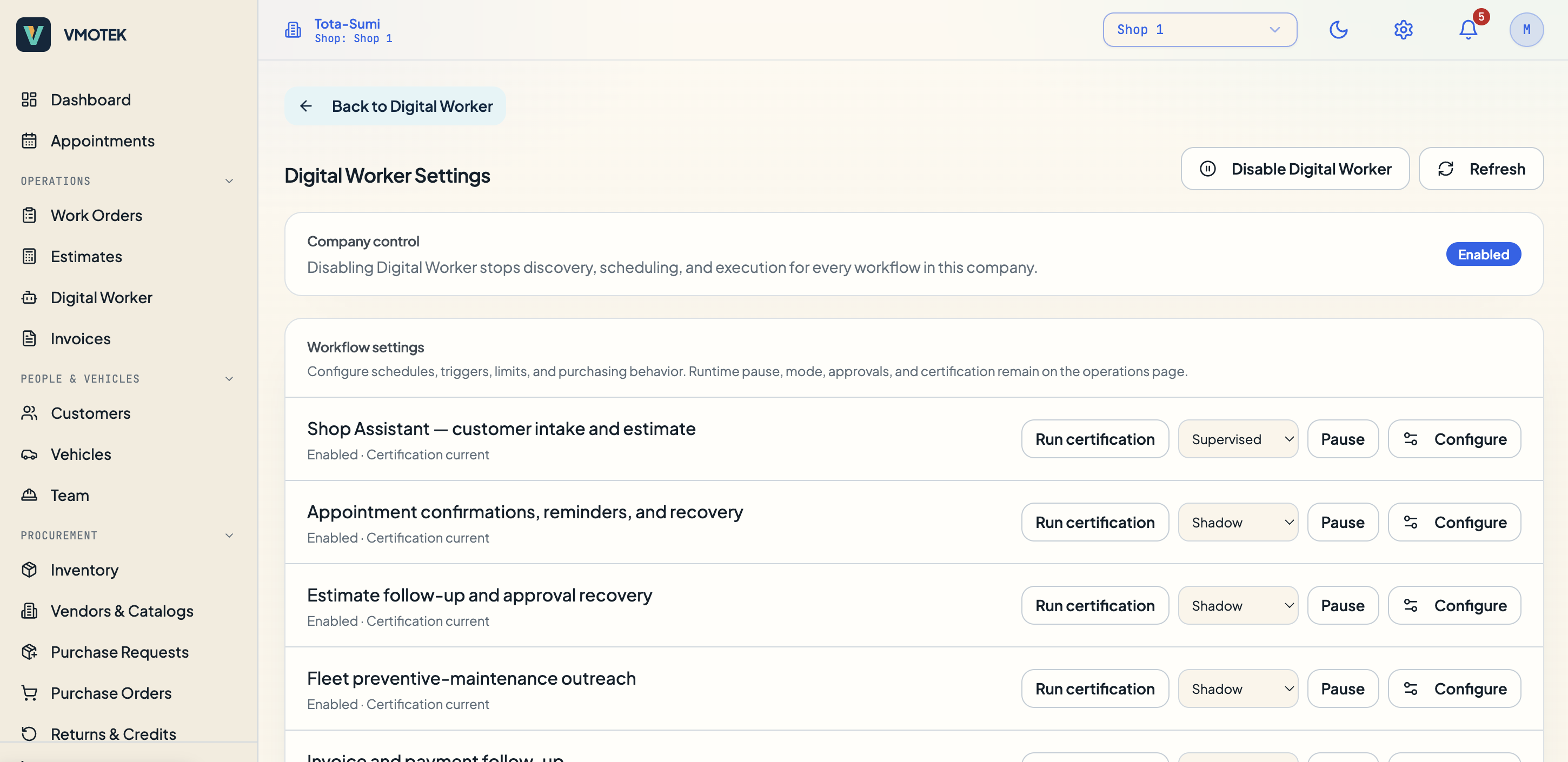Open Shadow mode dropdown for Appointment confirmations
This screenshot has height=762, width=1568.
coord(1238,522)
